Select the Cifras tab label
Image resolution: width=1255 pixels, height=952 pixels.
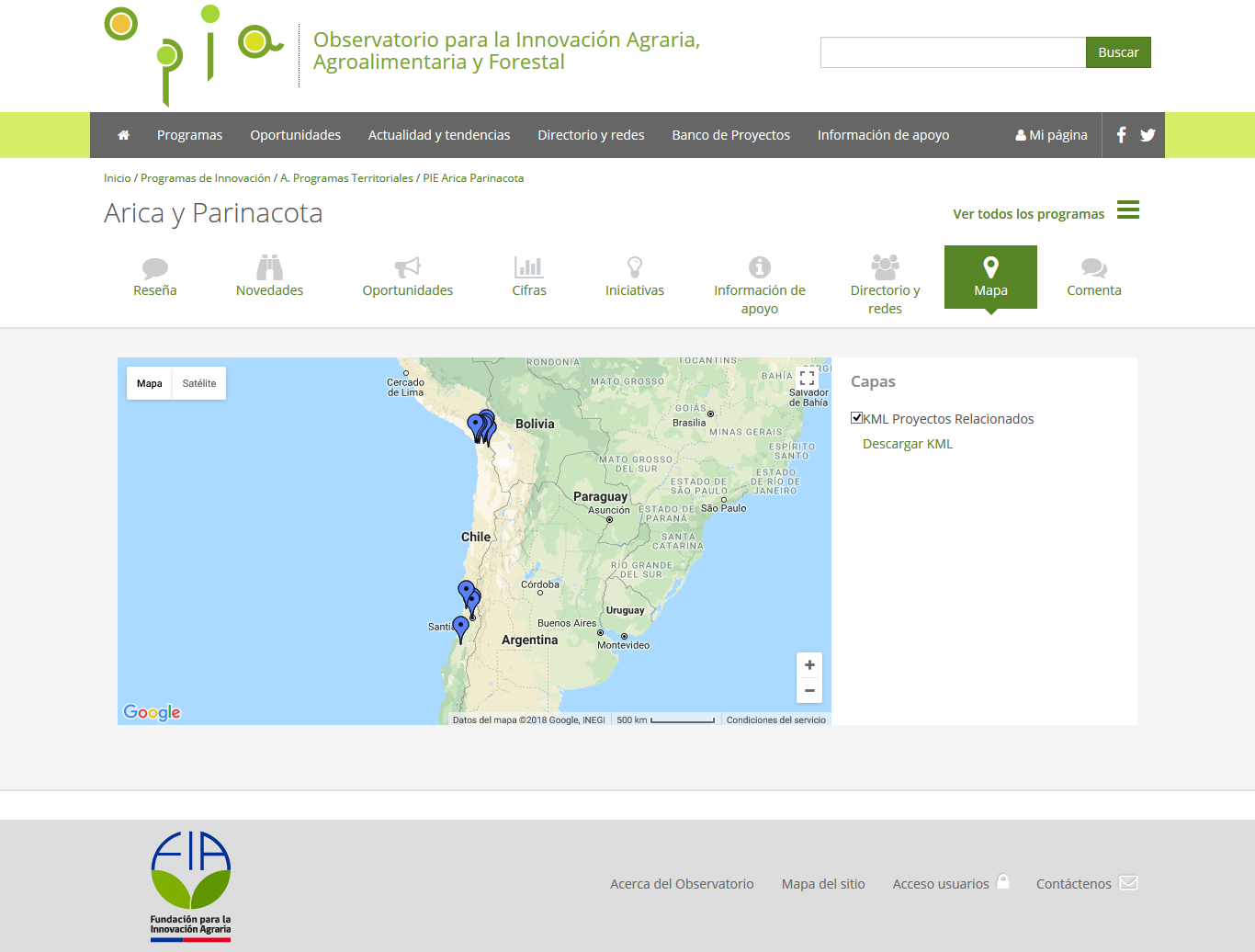[529, 290]
